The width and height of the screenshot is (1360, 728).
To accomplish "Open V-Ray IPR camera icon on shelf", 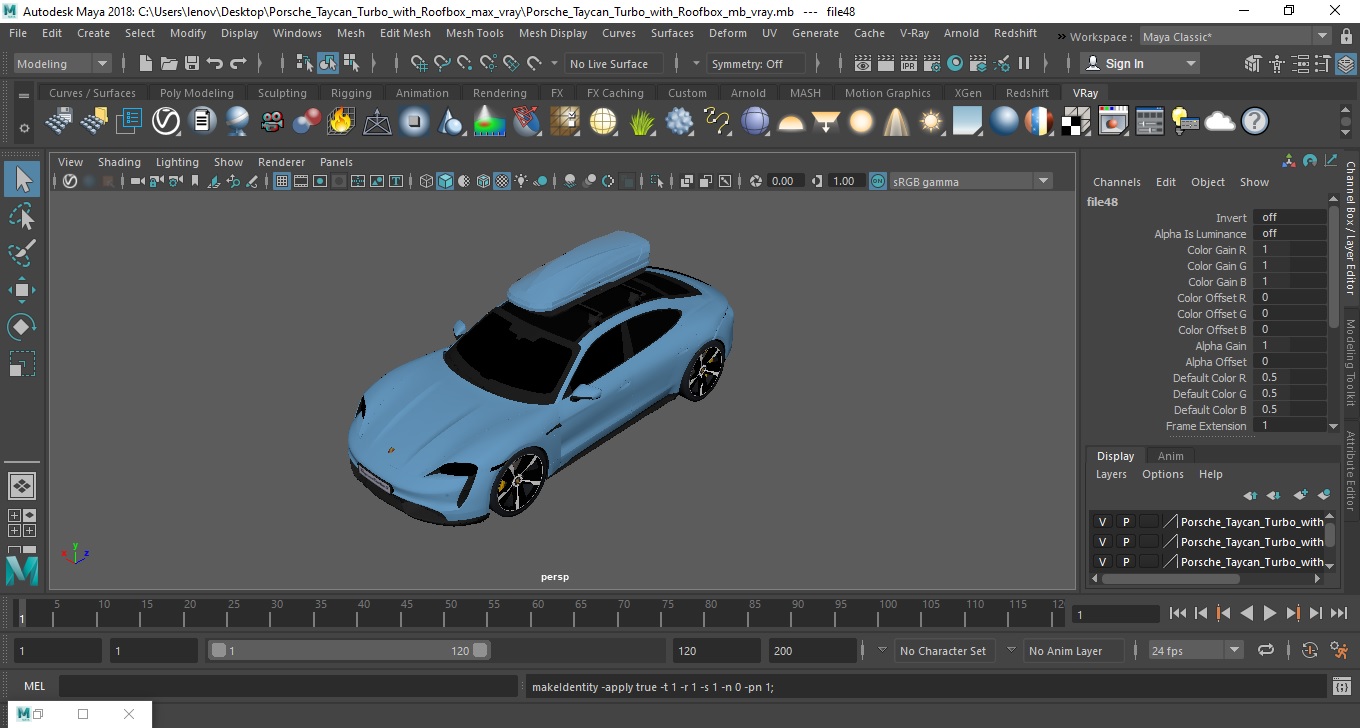I will pyautogui.click(x=271, y=122).
